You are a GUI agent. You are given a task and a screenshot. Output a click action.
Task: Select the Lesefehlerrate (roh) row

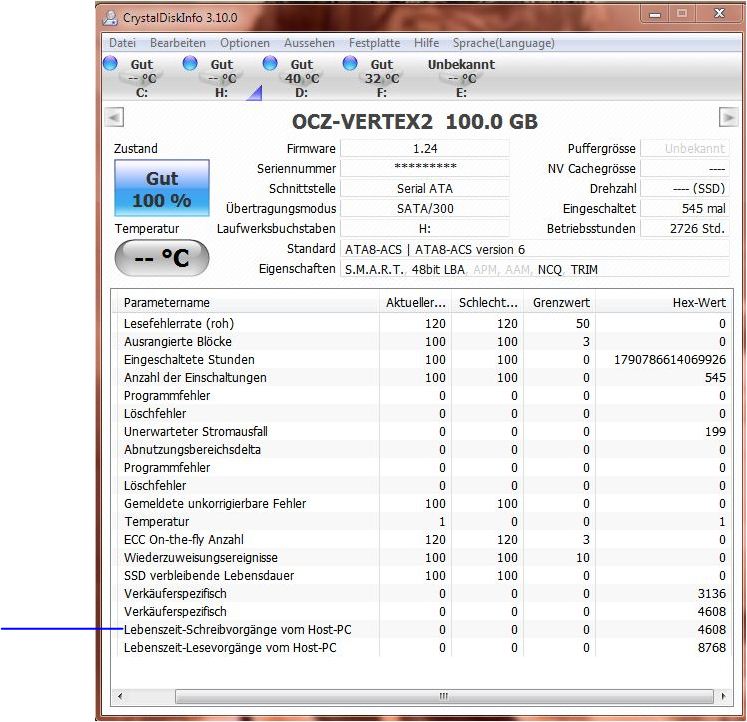[422, 323]
